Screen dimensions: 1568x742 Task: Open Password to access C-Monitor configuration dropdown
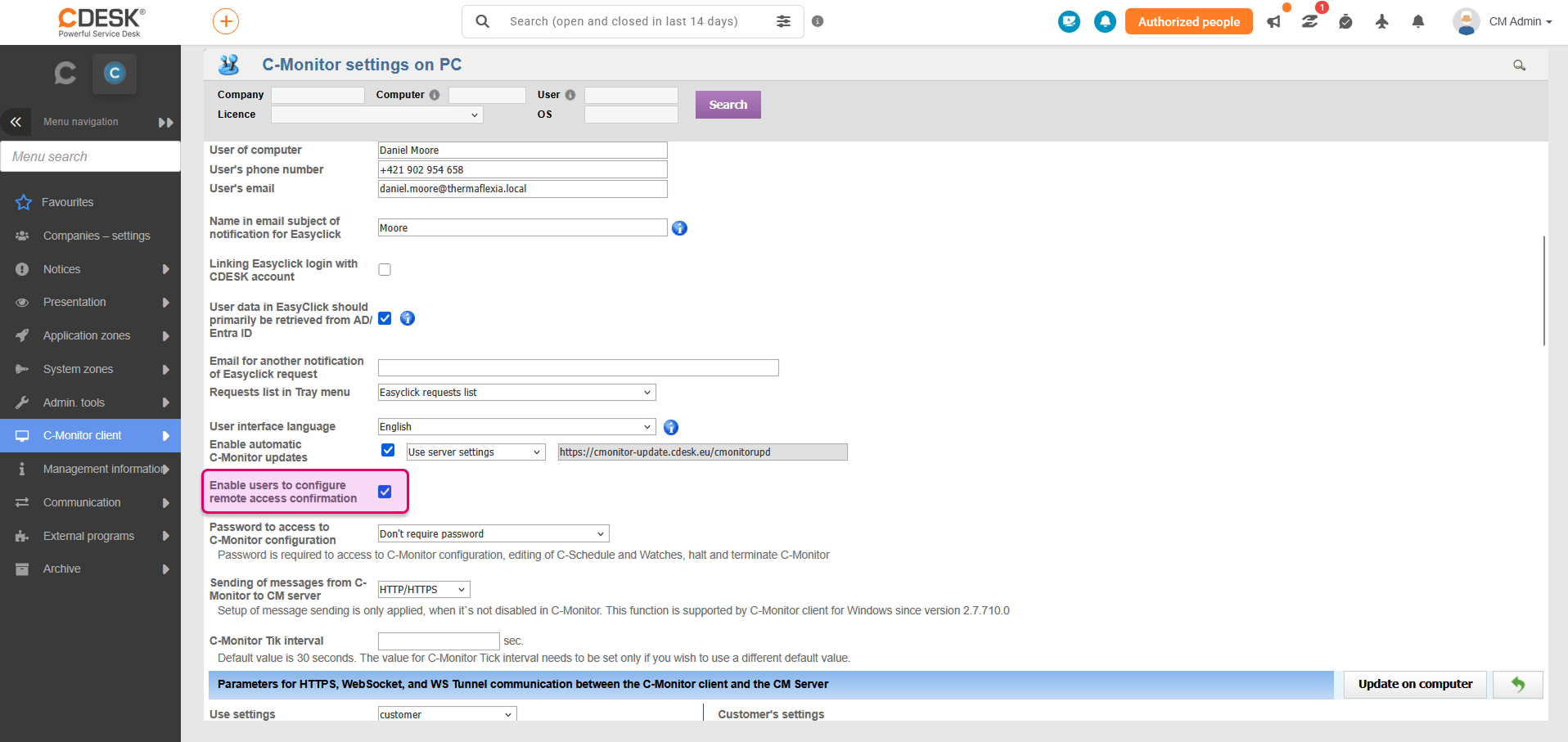(x=493, y=533)
